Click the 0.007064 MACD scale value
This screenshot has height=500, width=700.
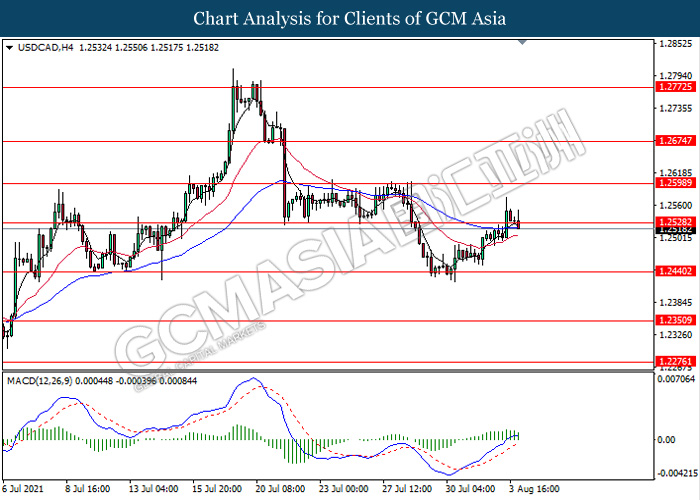pyautogui.click(x=676, y=379)
